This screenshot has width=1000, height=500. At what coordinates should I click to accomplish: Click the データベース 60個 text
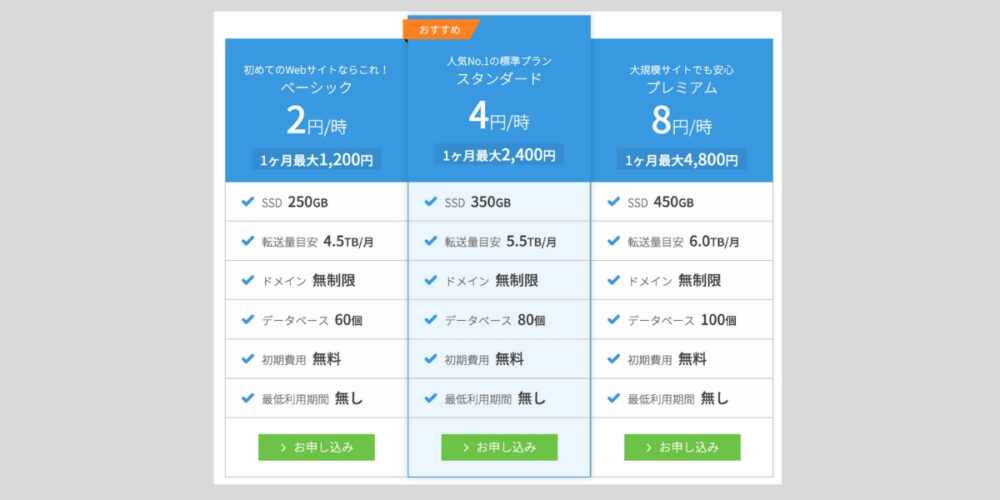pyautogui.click(x=312, y=320)
